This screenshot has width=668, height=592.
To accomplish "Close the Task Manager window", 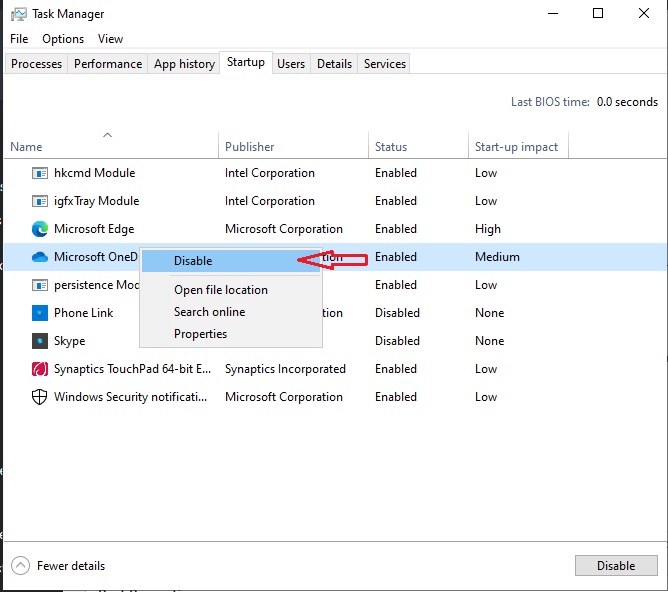I will 644,14.
